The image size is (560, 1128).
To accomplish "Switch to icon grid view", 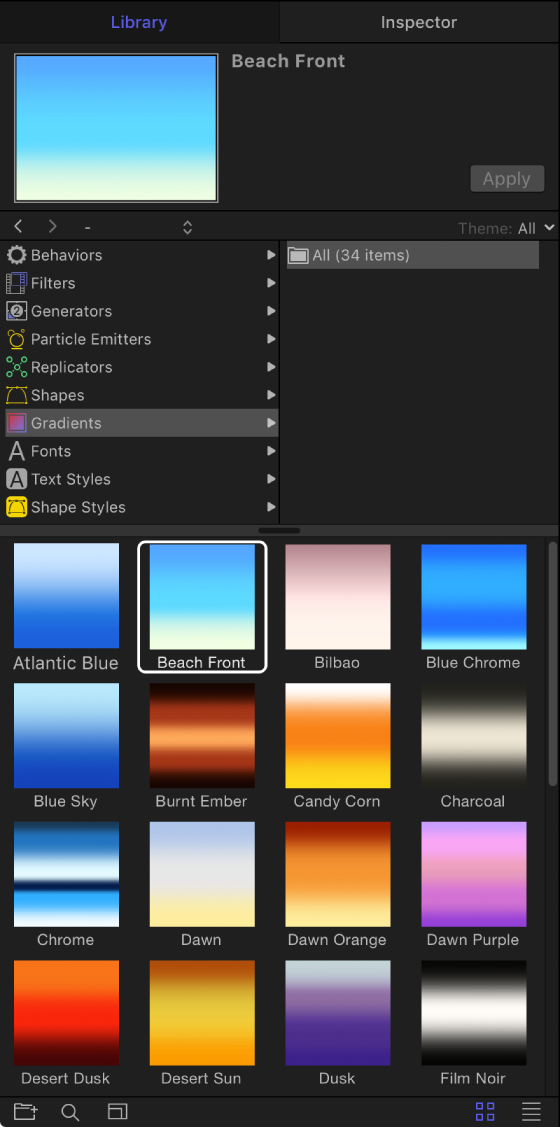I will (x=485, y=1111).
